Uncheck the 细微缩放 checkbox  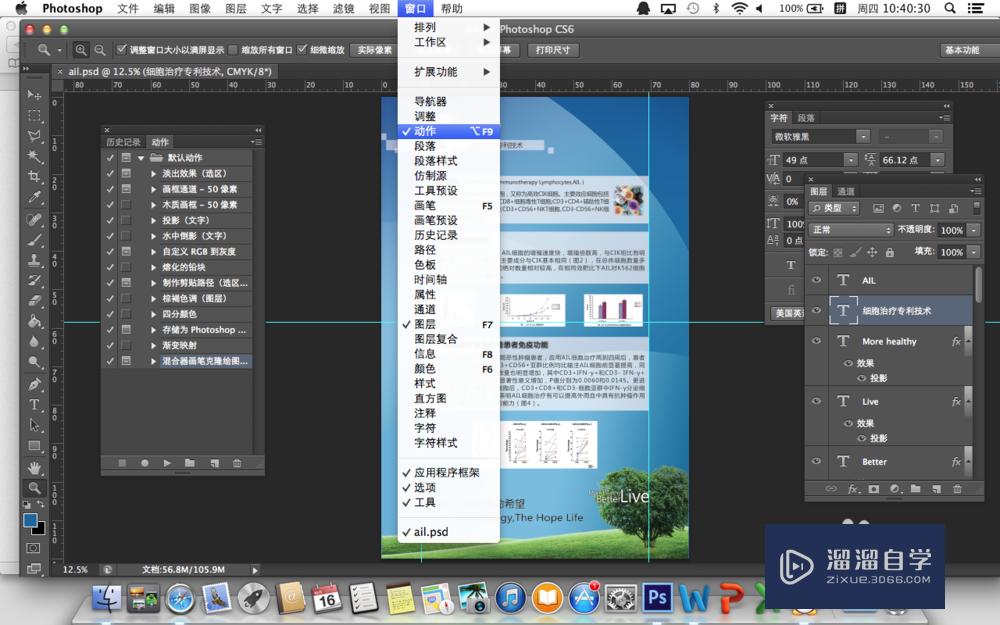click(x=302, y=50)
